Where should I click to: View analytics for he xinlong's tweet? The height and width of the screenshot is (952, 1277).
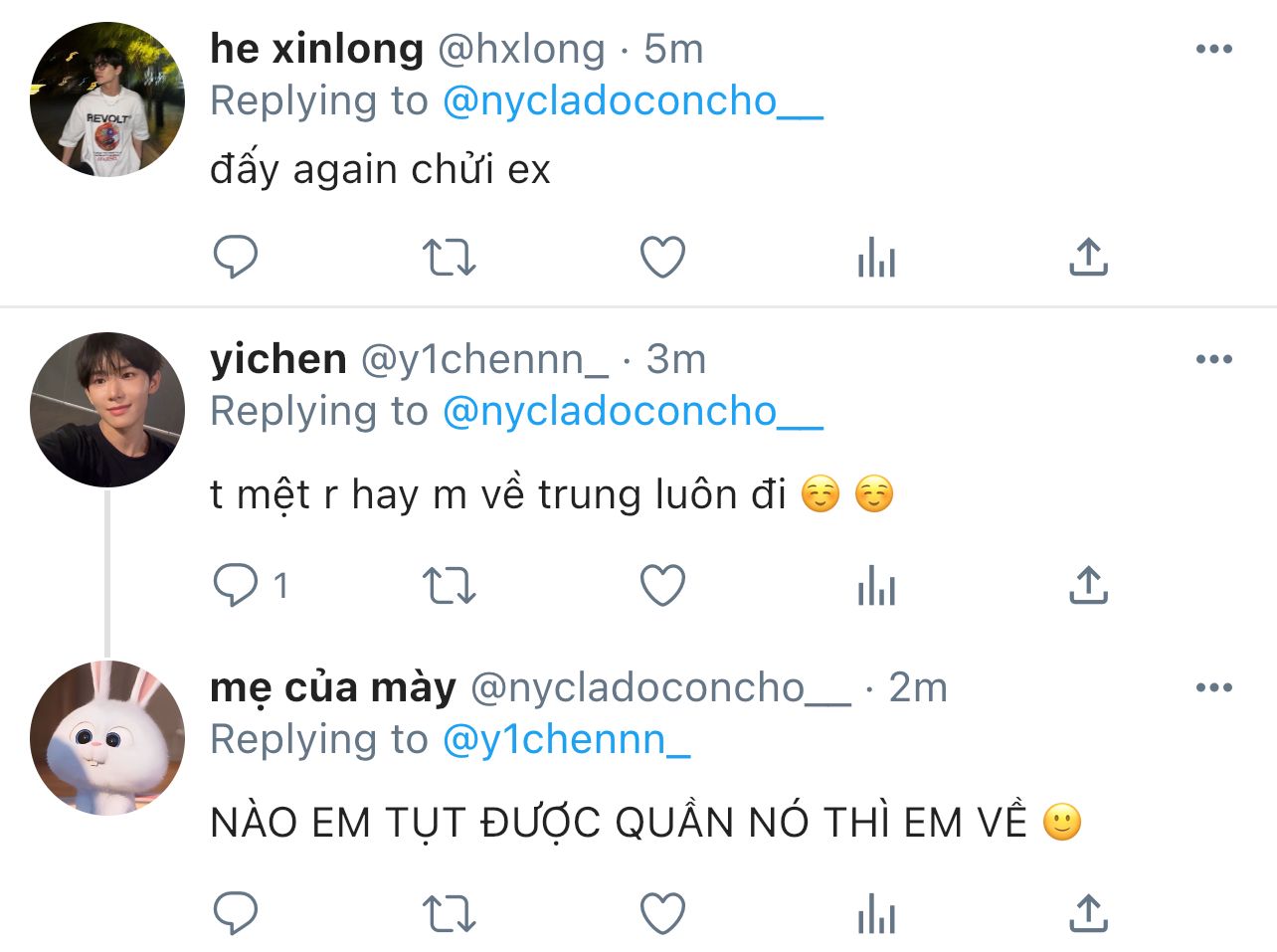coord(876,258)
